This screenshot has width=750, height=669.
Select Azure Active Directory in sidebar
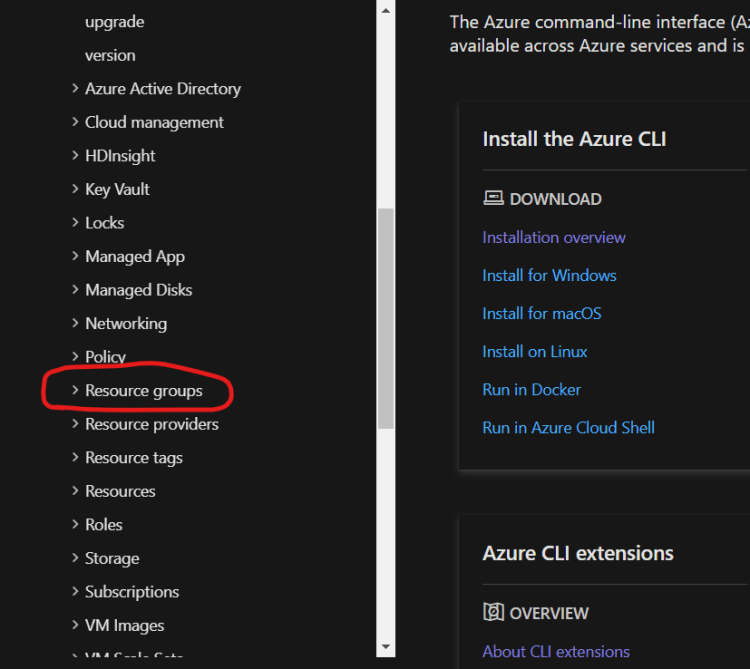click(x=163, y=89)
